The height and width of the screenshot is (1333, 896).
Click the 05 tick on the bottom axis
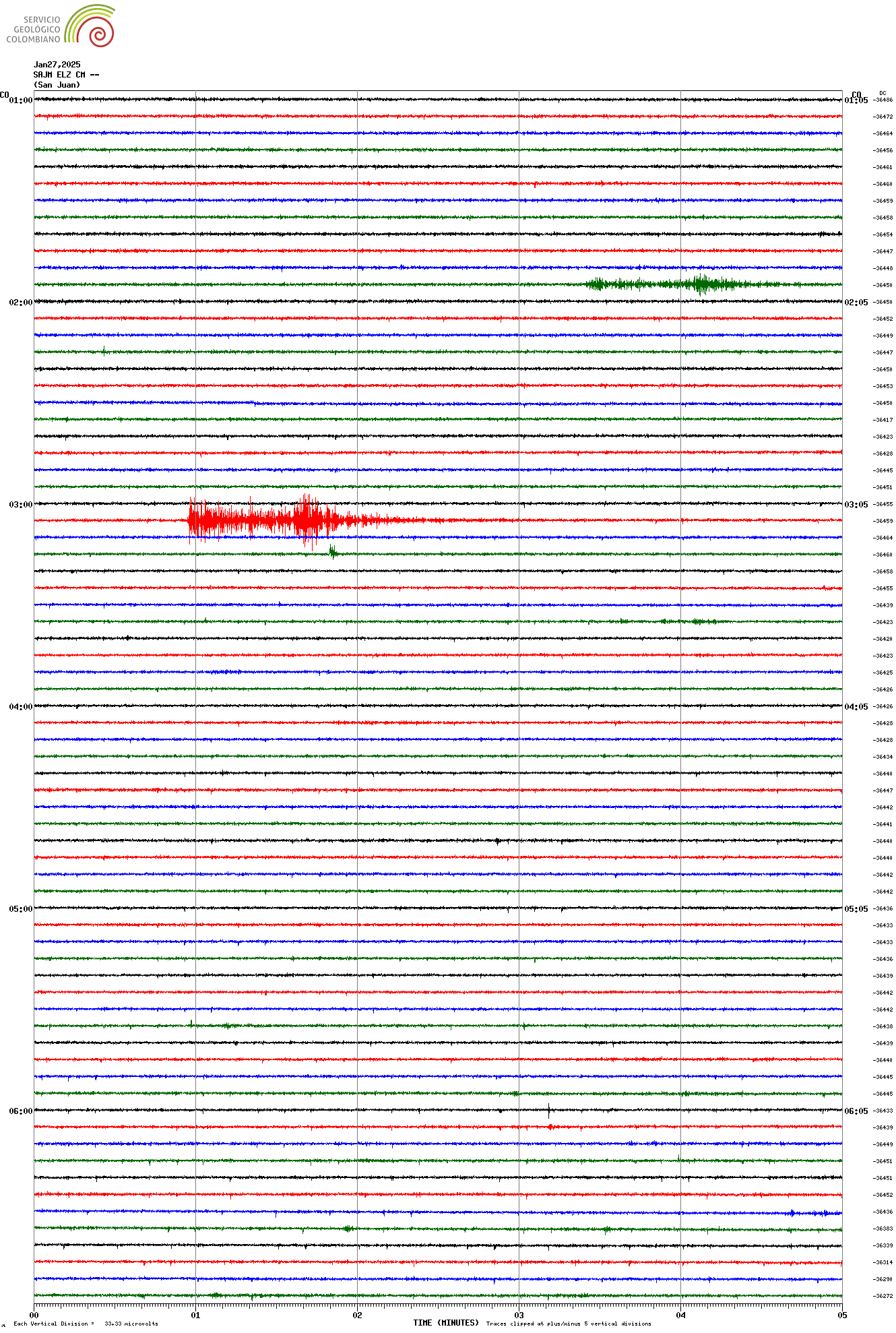[841, 1315]
